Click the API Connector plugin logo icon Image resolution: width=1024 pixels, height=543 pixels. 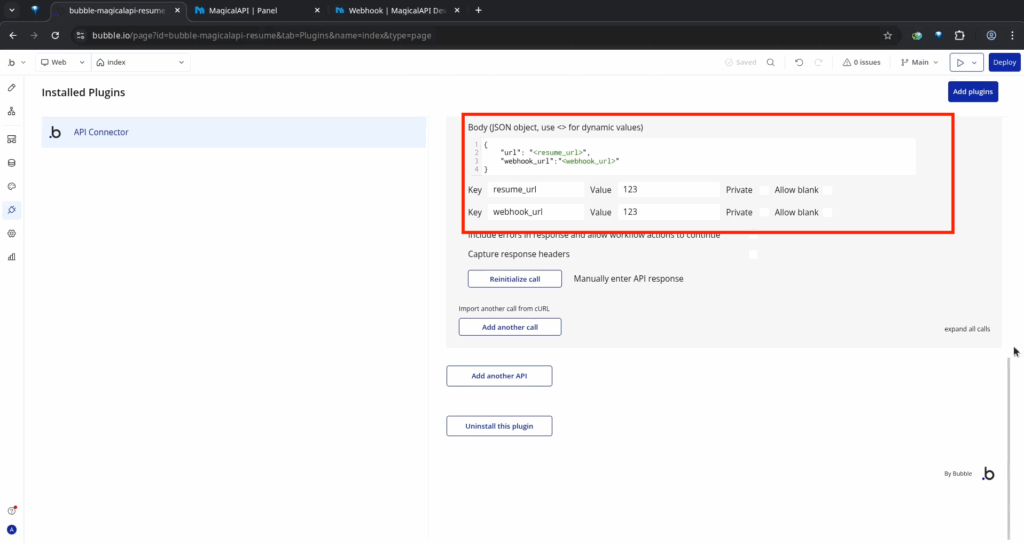point(55,132)
